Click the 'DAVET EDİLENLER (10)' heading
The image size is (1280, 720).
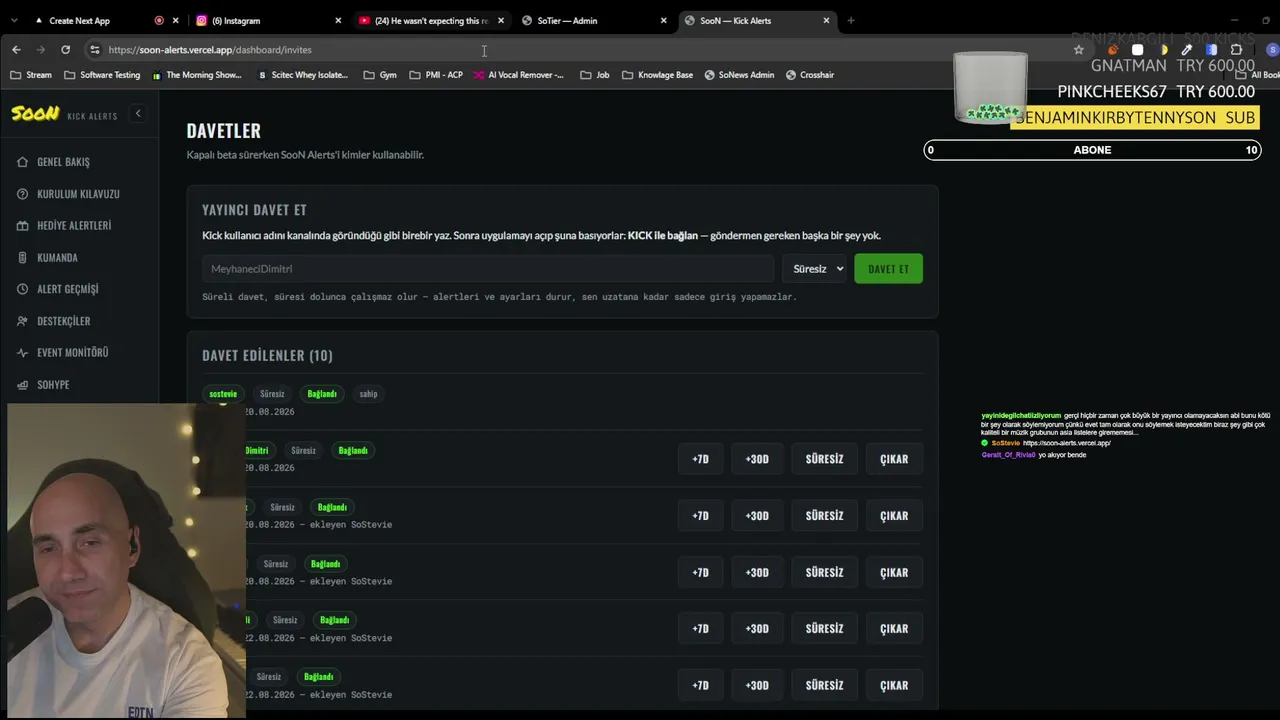267,355
